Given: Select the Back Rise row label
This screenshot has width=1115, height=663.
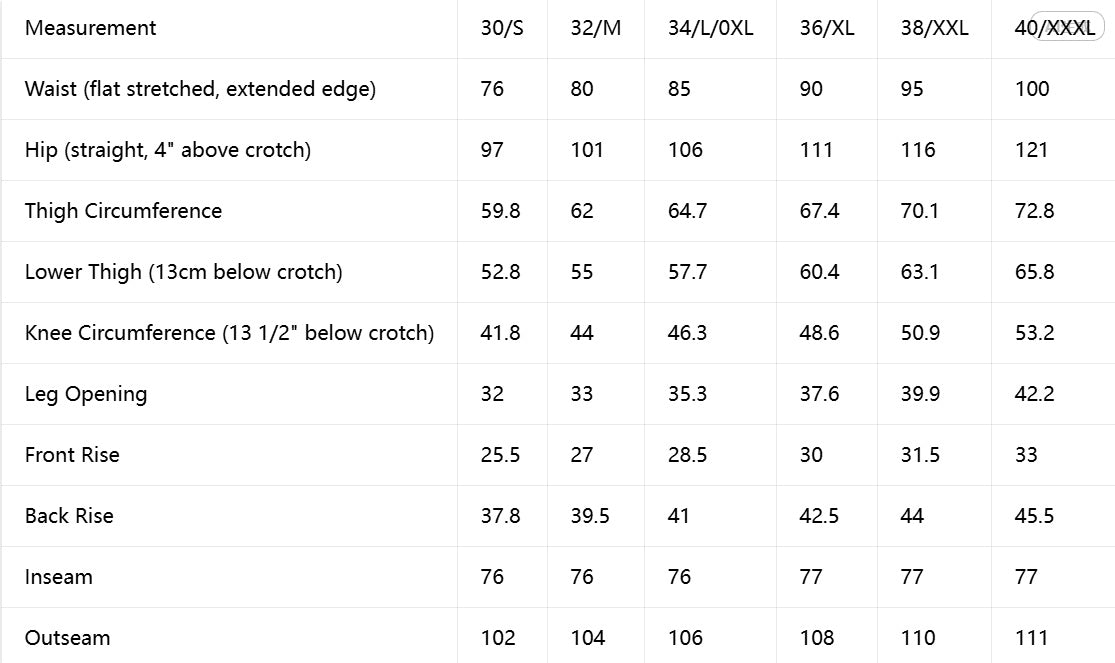Looking at the screenshot, I should coord(69,516).
